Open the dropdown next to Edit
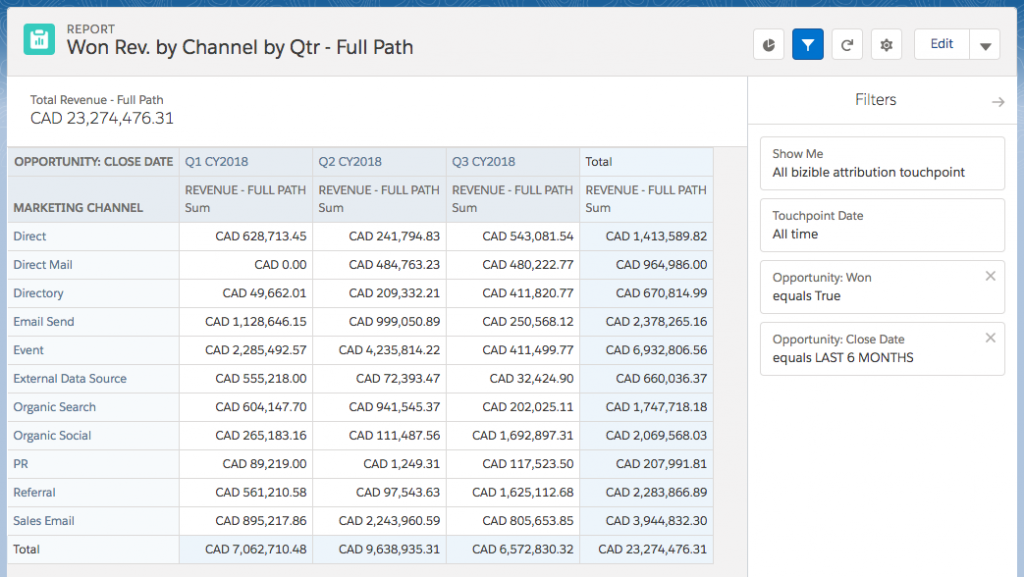Screen dimensions: 1024x577 [x=985, y=45]
